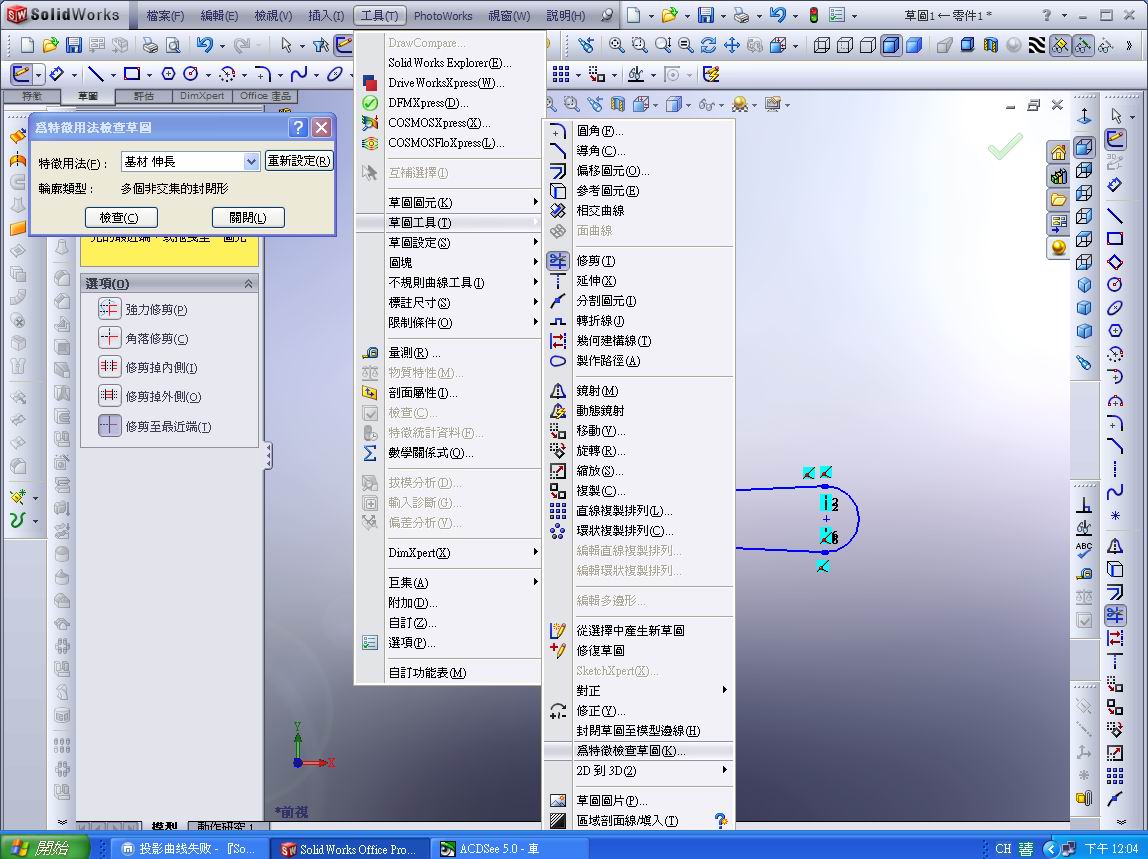Viewport: 1148px width, 859px height.
Task: Choose 草圖圖片(P) menu item
Action: tap(638, 800)
